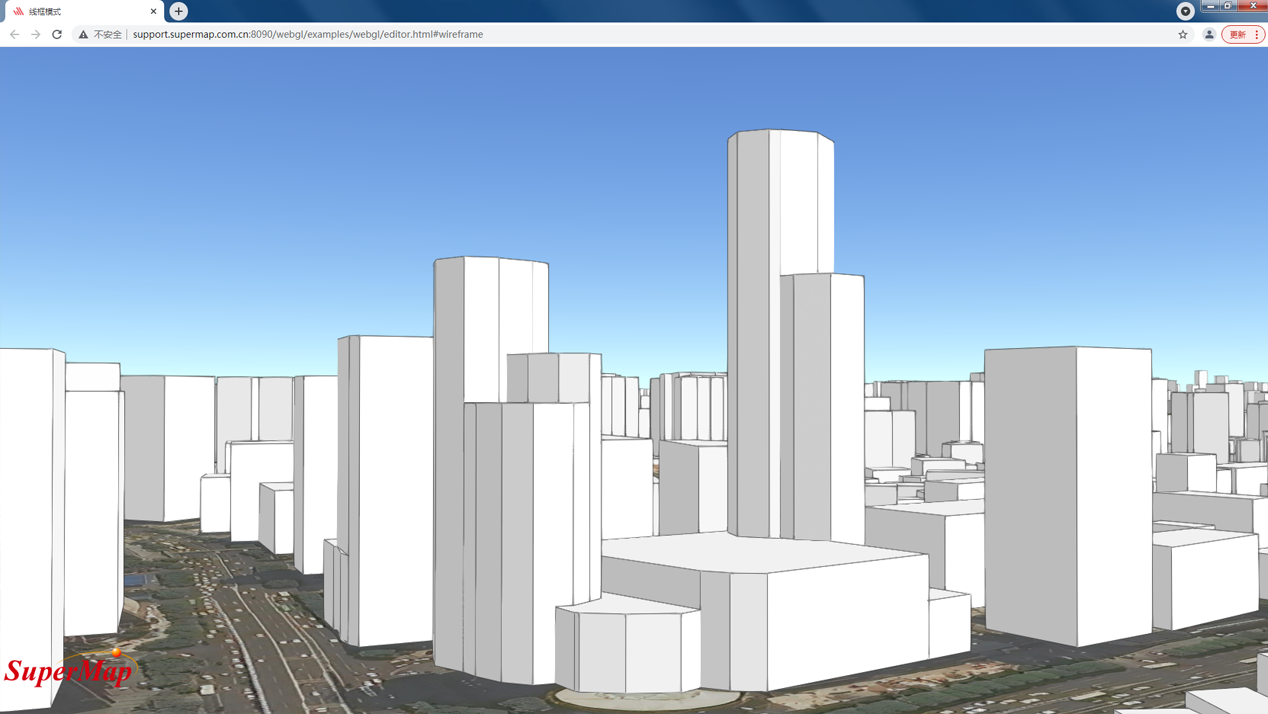The width and height of the screenshot is (1268, 714).
Task: Restore down the browser window
Action: 1229,6
